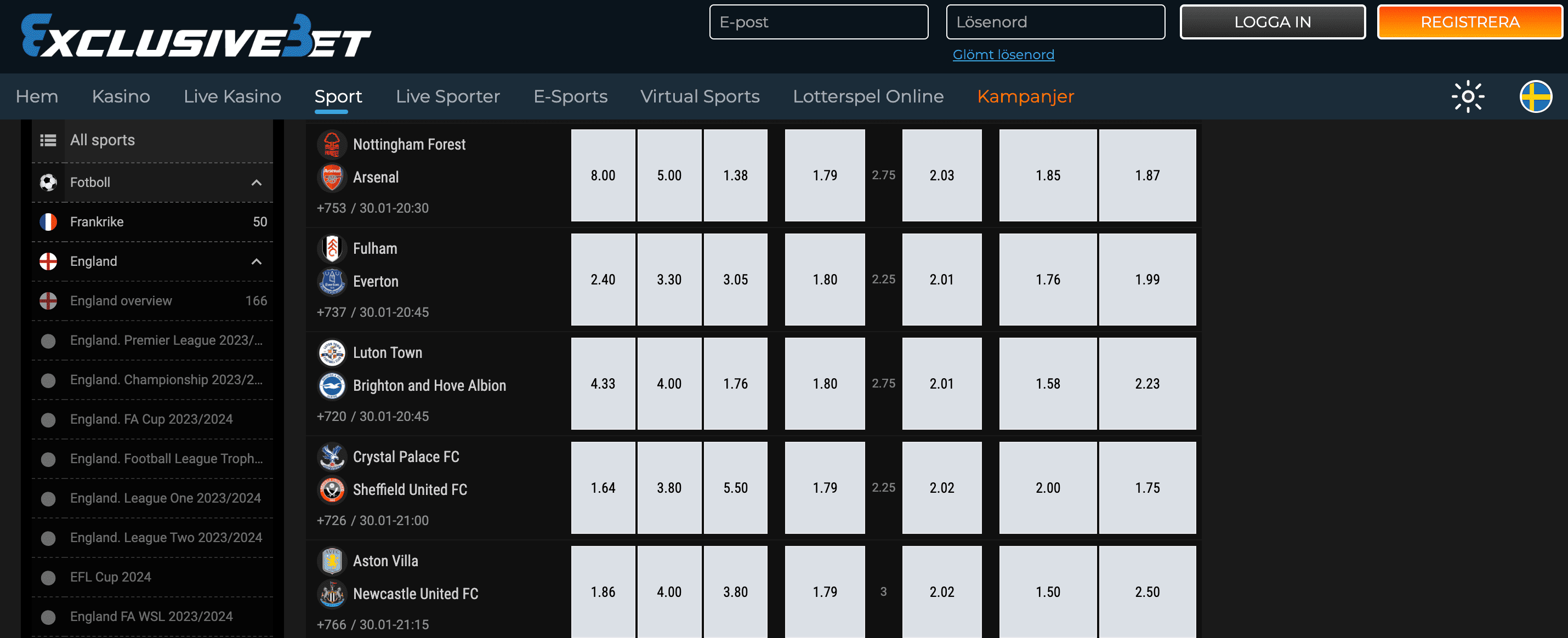Open the E-Sports tab

pos(570,96)
